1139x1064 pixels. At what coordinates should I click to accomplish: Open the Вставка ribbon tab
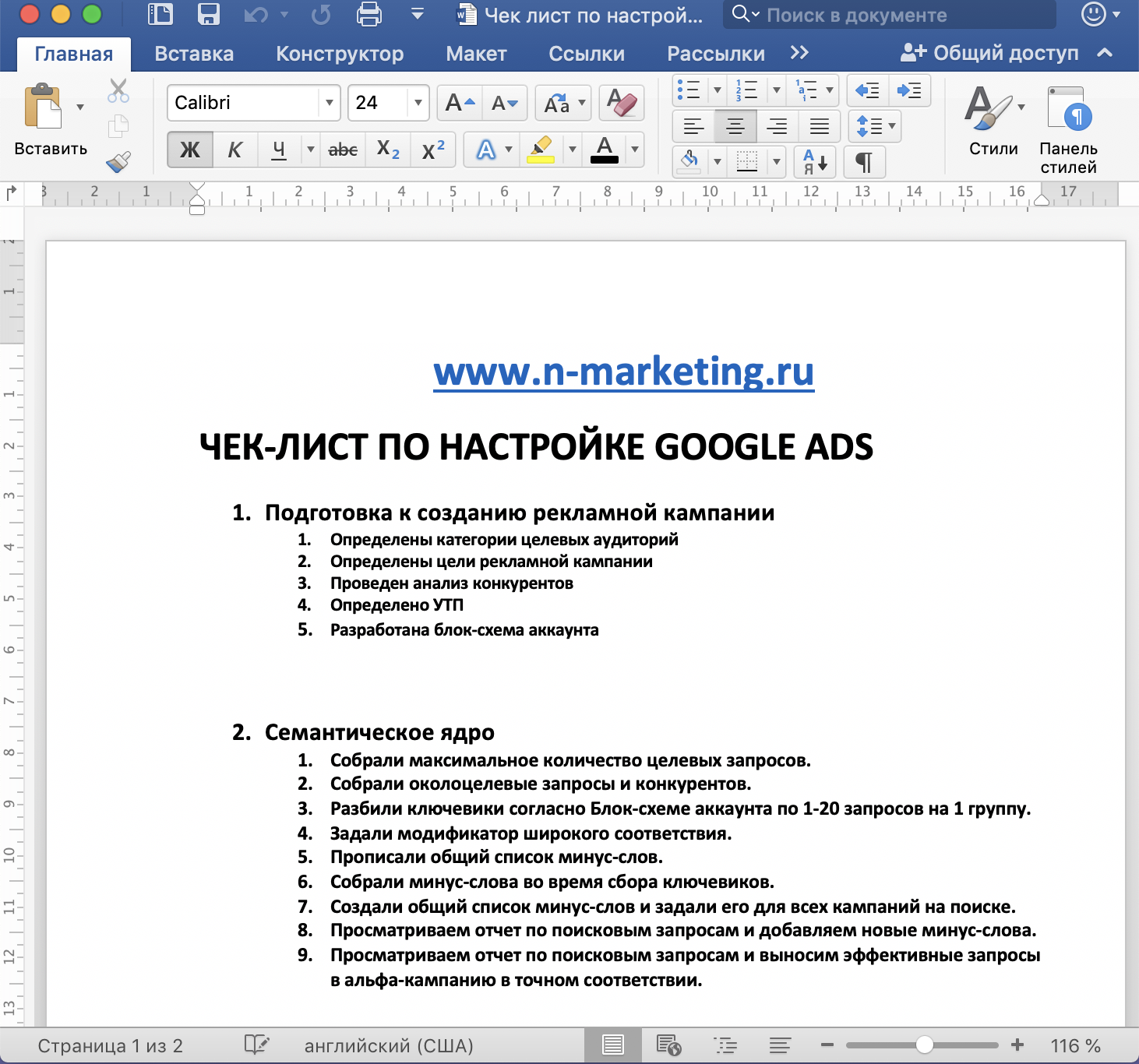[x=194, y=54]
